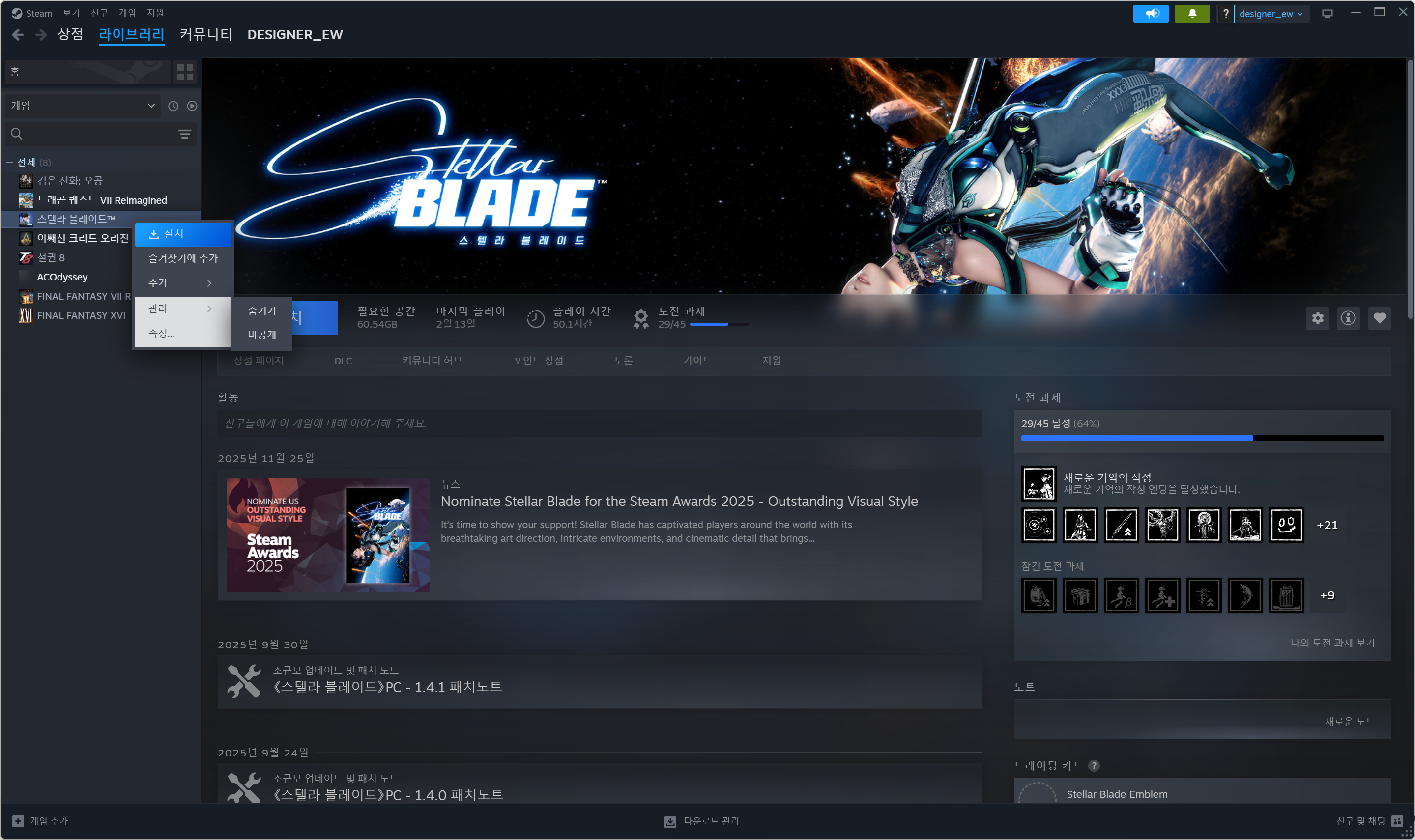The image size is (1415, 840).
Task: Open game settings gear icon
Action: point(1318,318)
